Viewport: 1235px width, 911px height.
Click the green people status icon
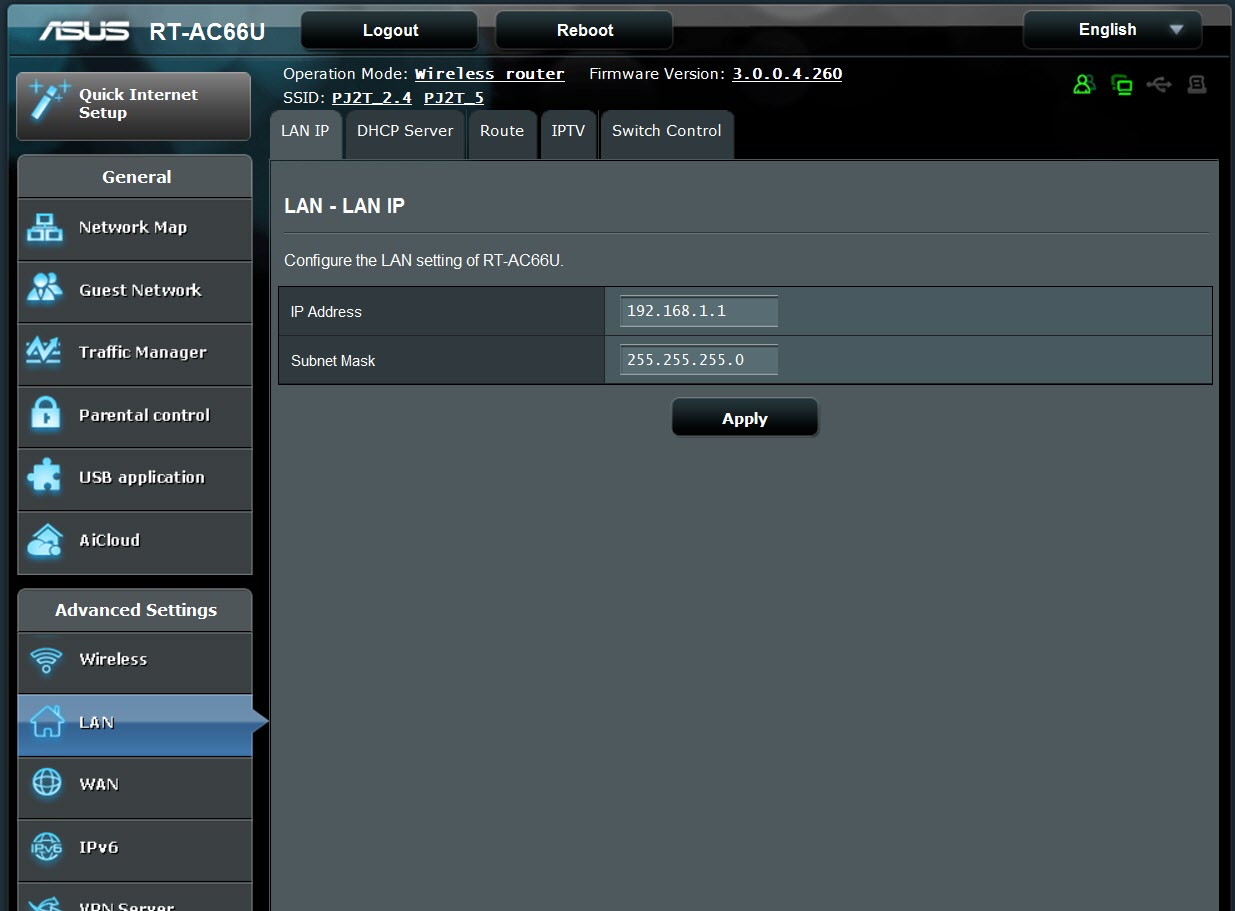pos(1084,85)
